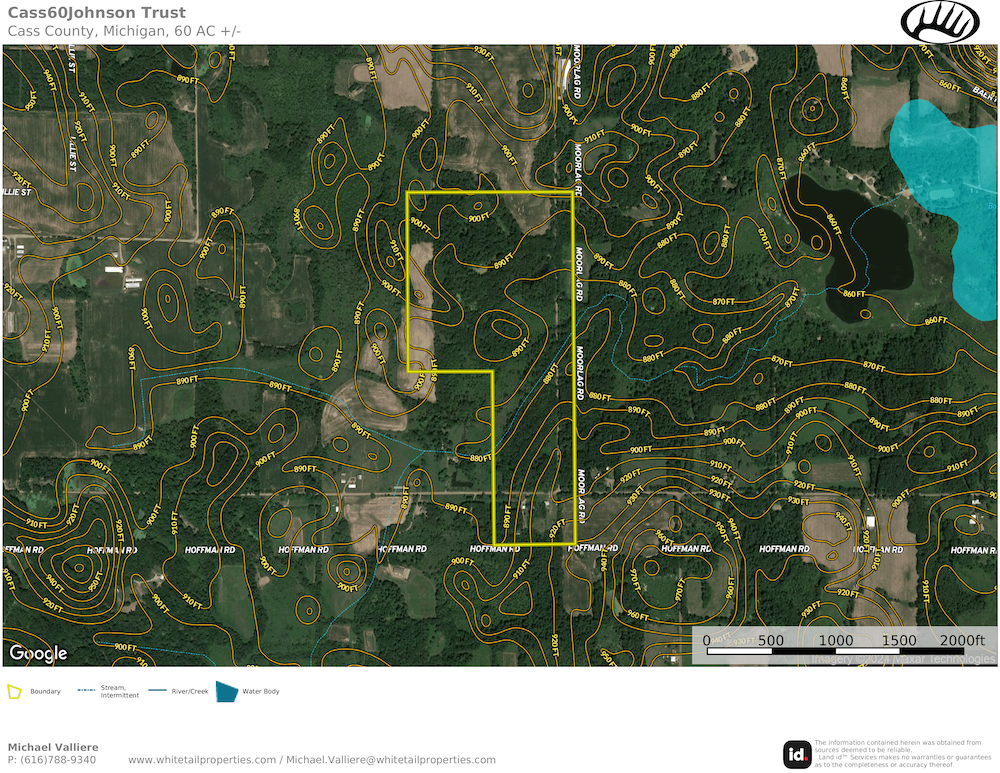1000x773 pixels.
Task: Click the yellow Boundary legend icon
Action: (14, 691)
